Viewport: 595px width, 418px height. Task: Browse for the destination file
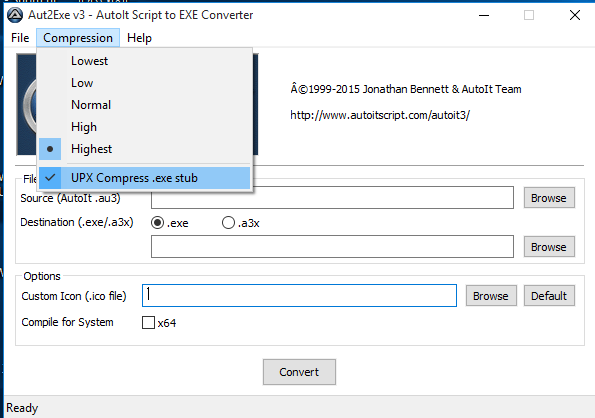tap(549, 247)
